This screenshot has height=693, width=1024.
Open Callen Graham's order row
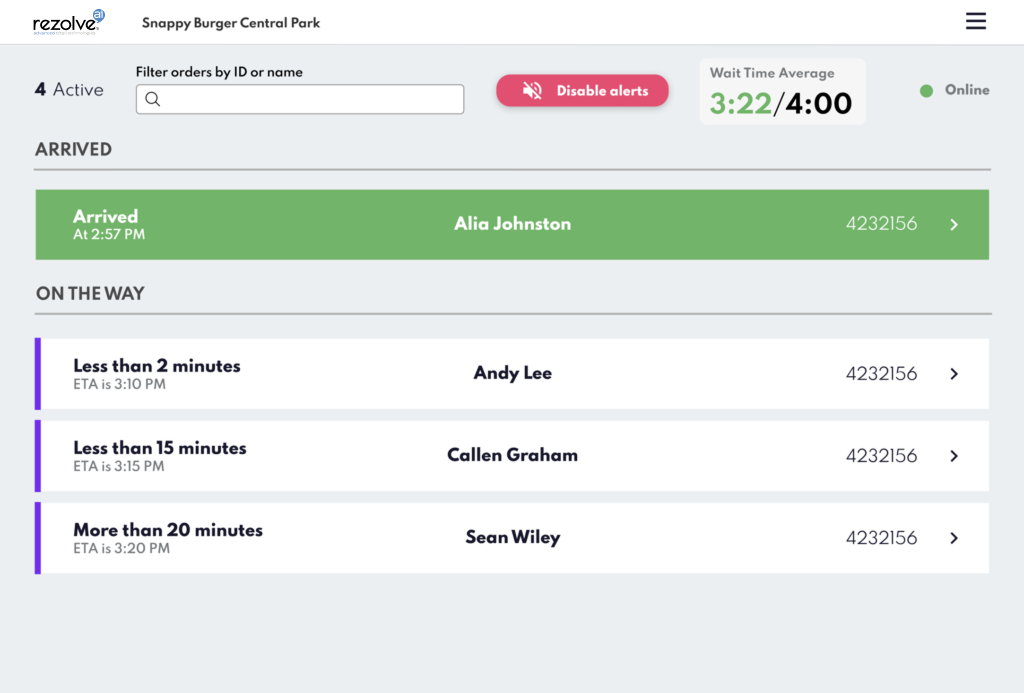point(512,456)
